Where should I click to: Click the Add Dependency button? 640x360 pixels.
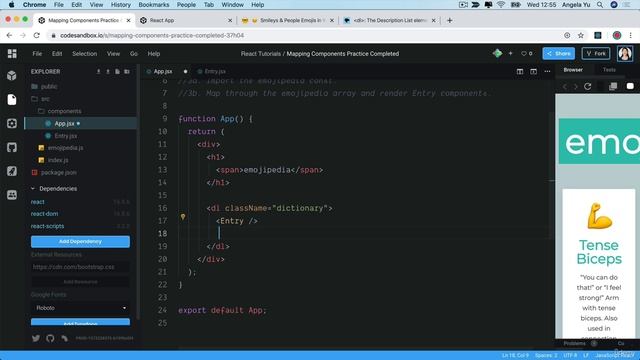tap(80, 241)
